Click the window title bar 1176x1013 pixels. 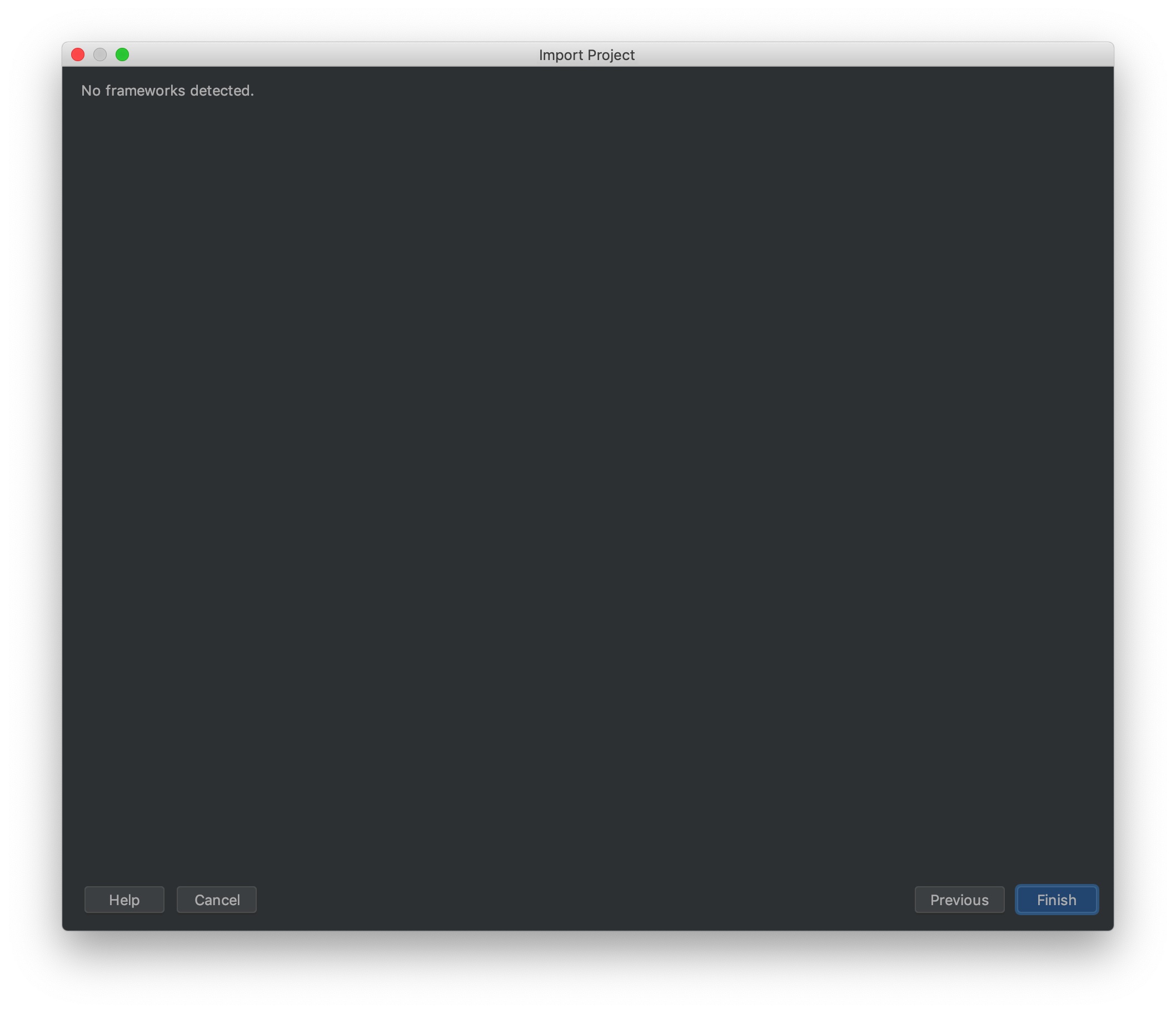pyautogui.click(x=341, y=54)
